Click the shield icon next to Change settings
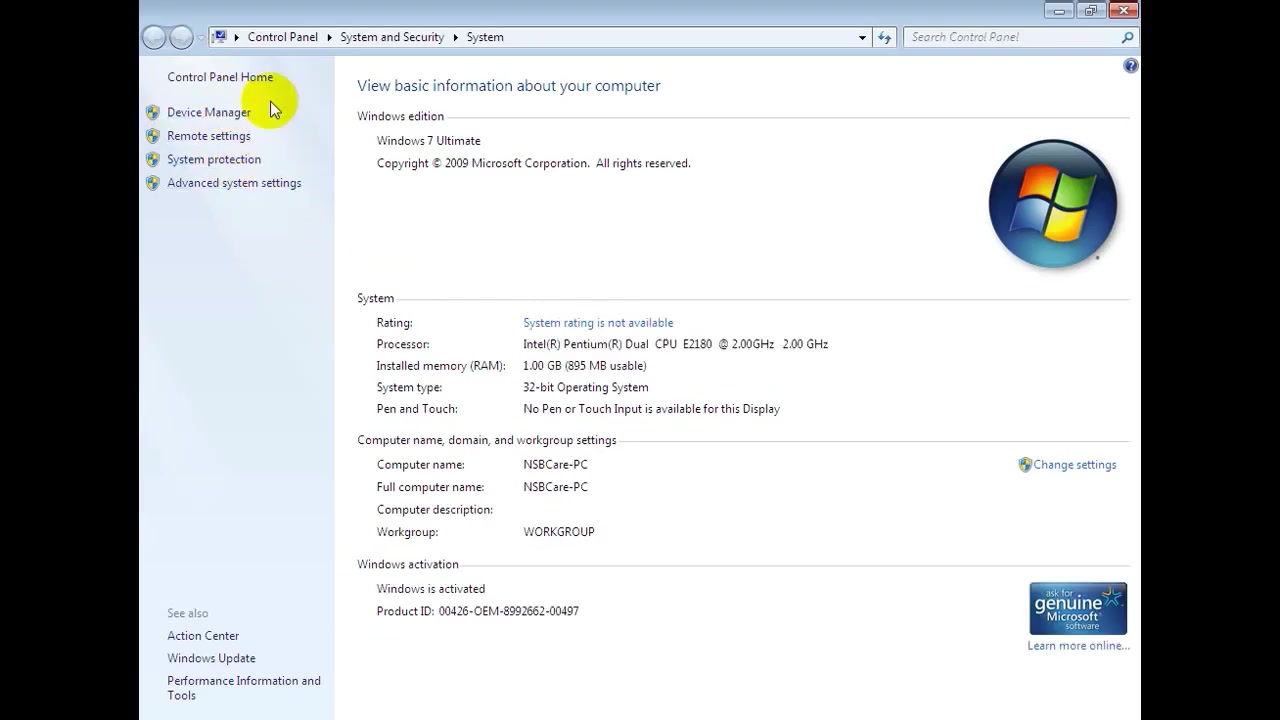 pyautogui.click(x=1025, y=465)
